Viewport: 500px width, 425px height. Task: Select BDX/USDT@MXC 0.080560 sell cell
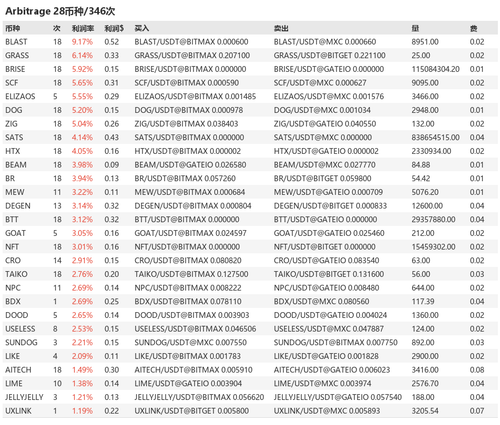pos(322,302)
